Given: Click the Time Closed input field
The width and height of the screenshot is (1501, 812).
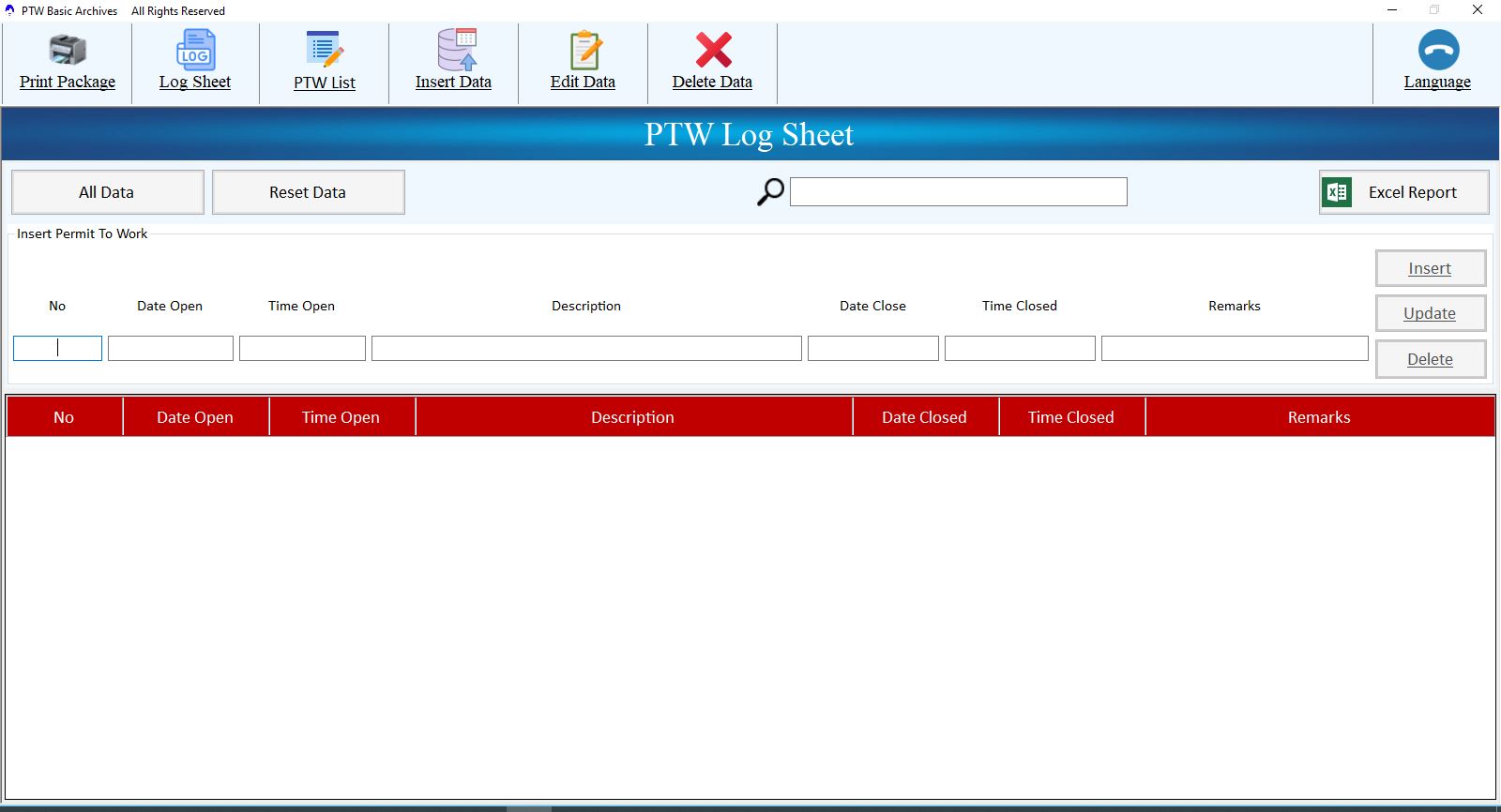Looking at the screenshot, I should pyautogui.click(x=1020, y=348).
